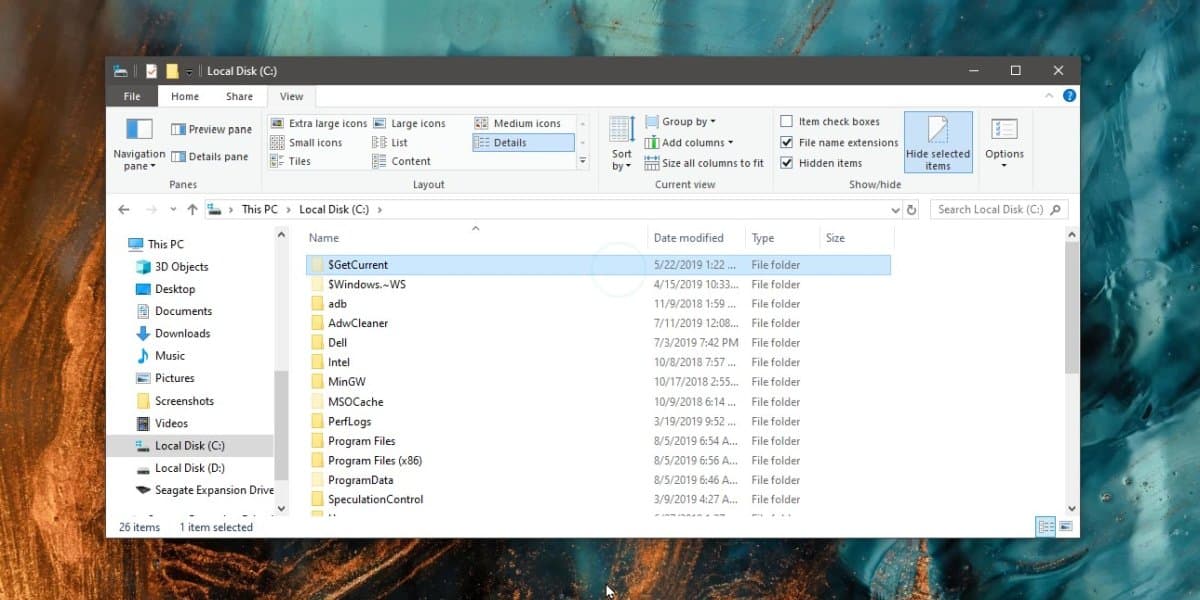Select the Details layout
Screen dimensions: 1200x600
click(522, 143)
